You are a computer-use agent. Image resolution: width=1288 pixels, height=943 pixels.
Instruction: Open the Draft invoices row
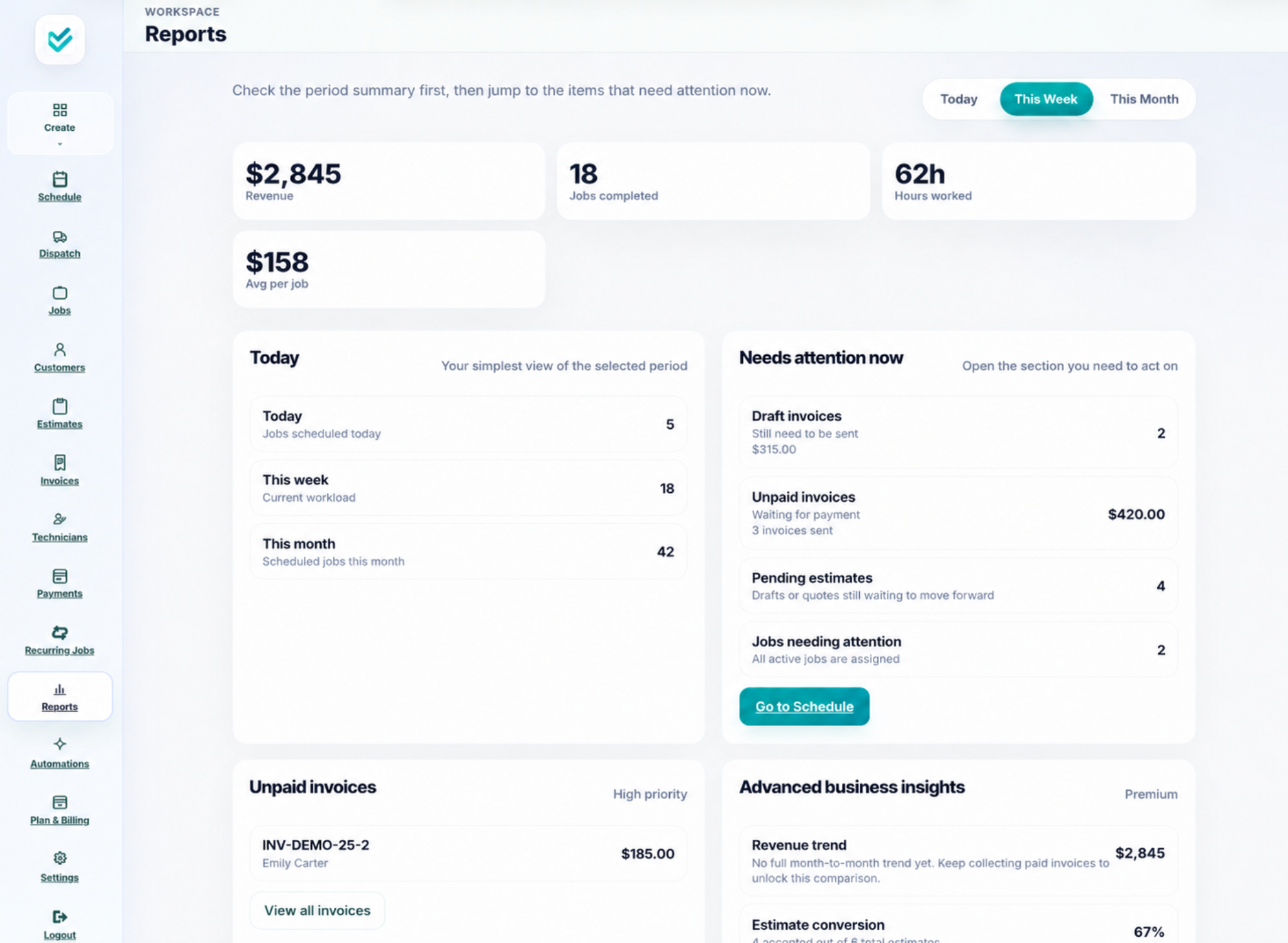[x=958, y=432]
